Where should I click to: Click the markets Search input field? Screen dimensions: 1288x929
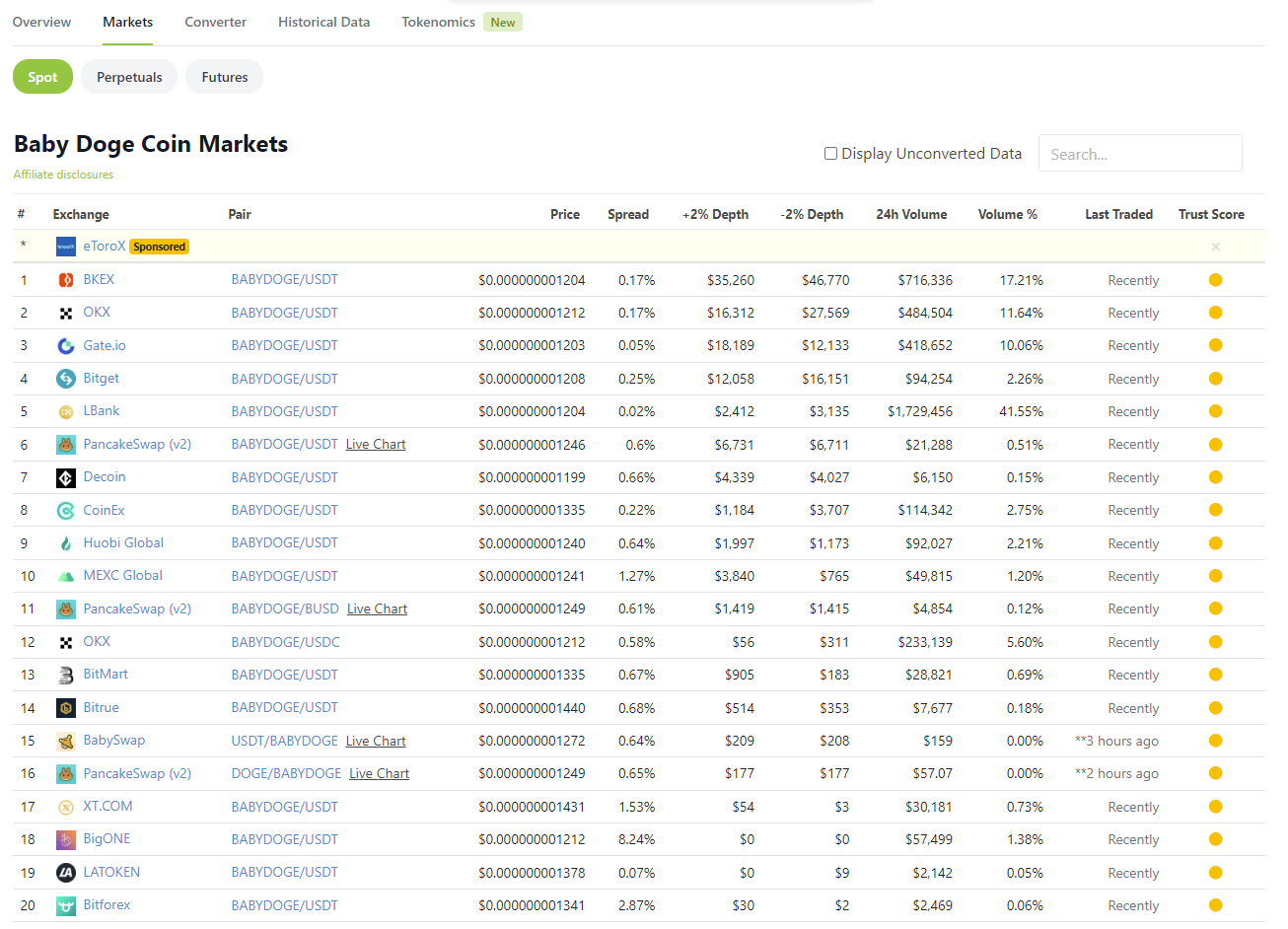[x=1139, y=154]
